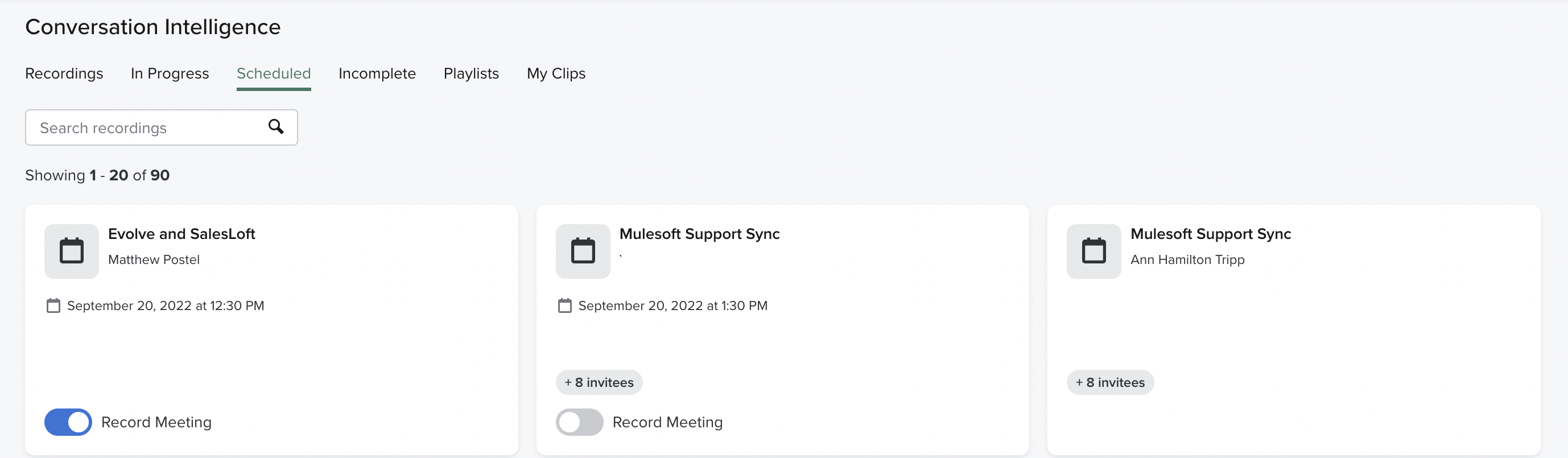Click the +8 invitees chip on the middle card

click(599, 382)
